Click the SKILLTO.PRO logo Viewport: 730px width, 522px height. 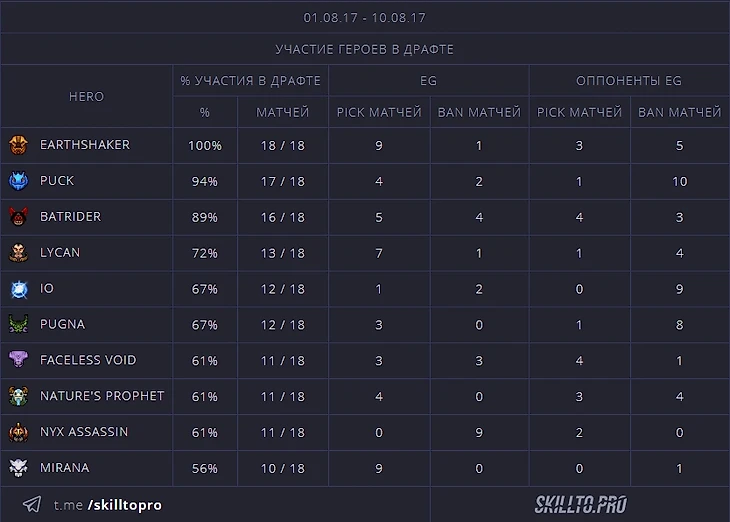[580, 505]
